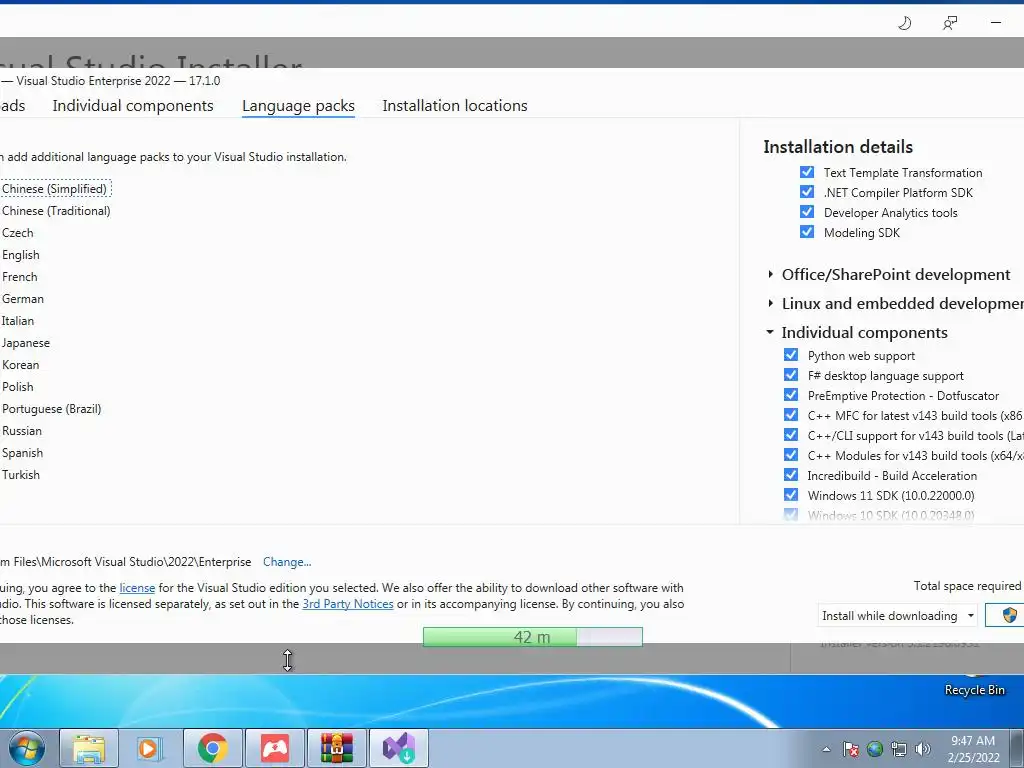
Task: Expand Office/SharePoint development
Action: (x=771, y=274)
